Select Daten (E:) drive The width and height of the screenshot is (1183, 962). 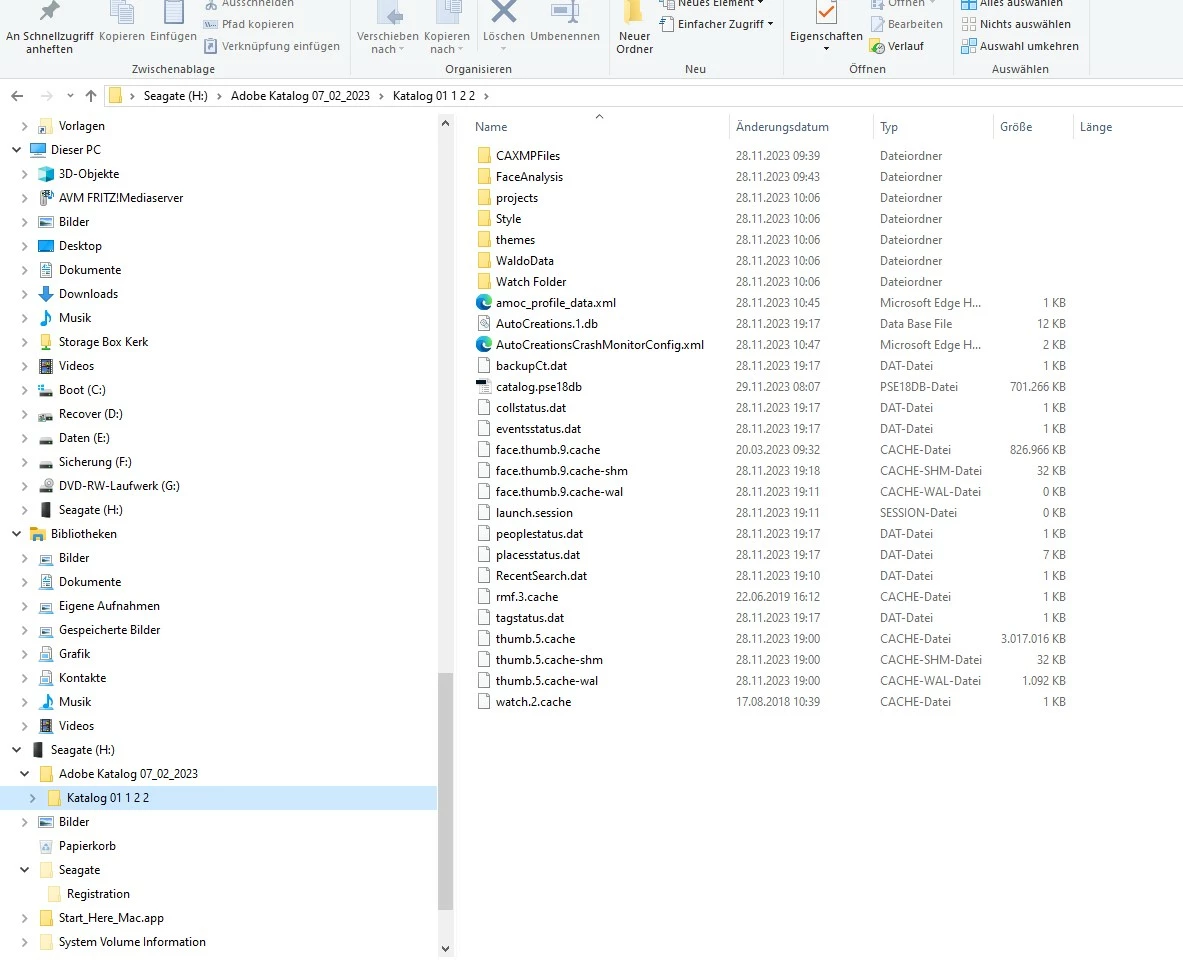click(84, 438)
